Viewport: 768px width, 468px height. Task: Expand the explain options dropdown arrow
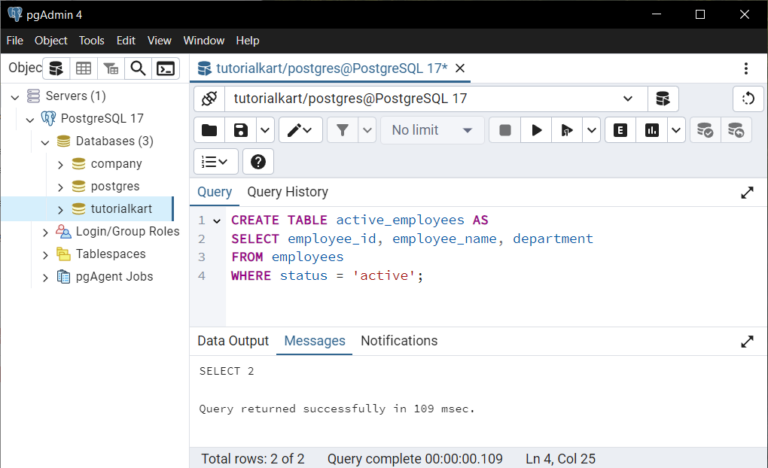[x=676, y=130]
